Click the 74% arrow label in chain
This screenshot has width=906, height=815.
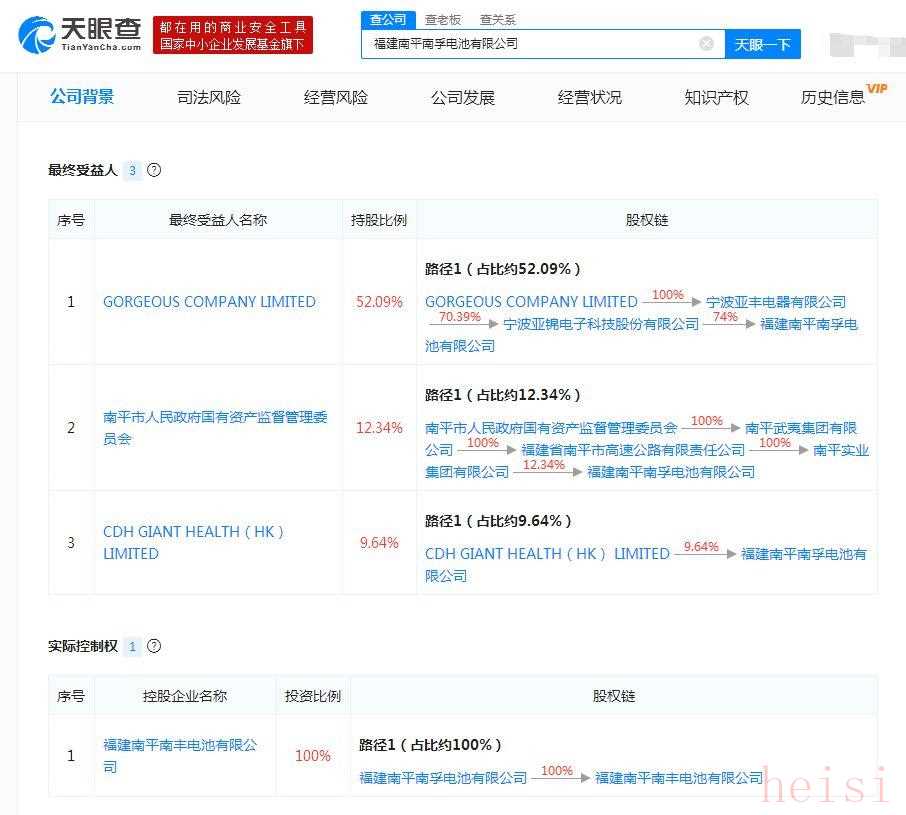pos(725,317)
